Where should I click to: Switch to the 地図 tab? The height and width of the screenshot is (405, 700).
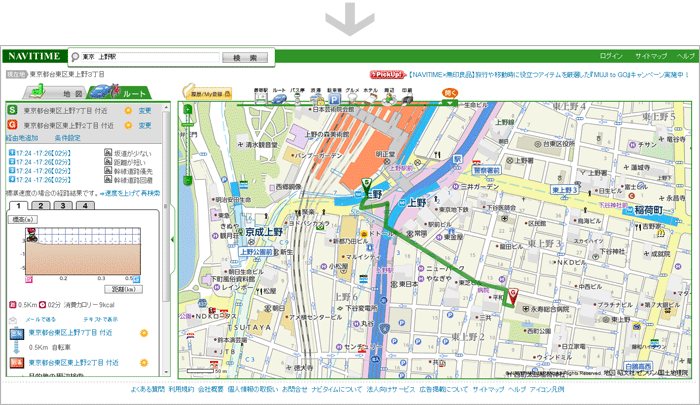[x=56, y=92]
